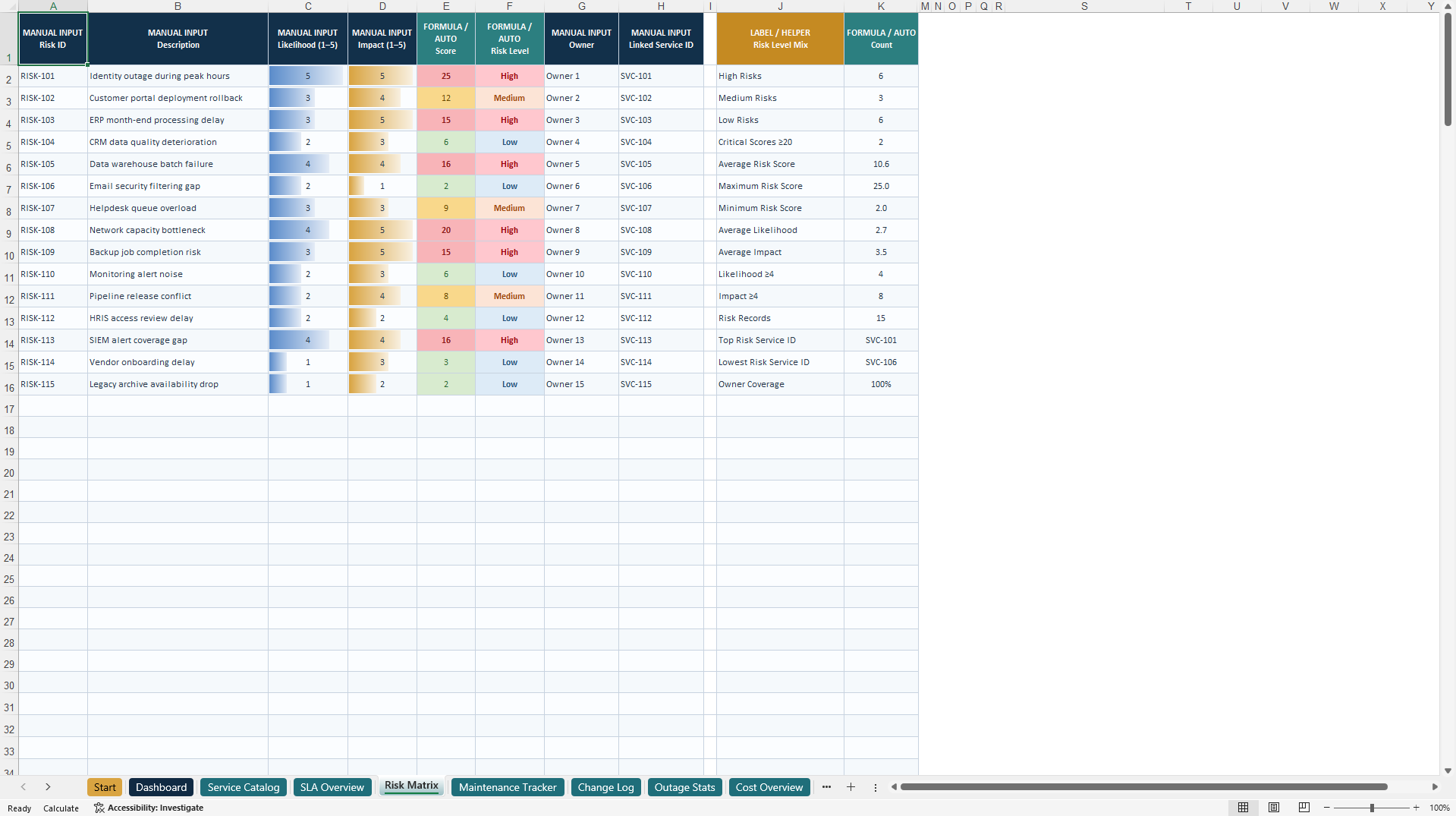Click the horizontal scrollbar thumb

click(x=1143, y=787)
